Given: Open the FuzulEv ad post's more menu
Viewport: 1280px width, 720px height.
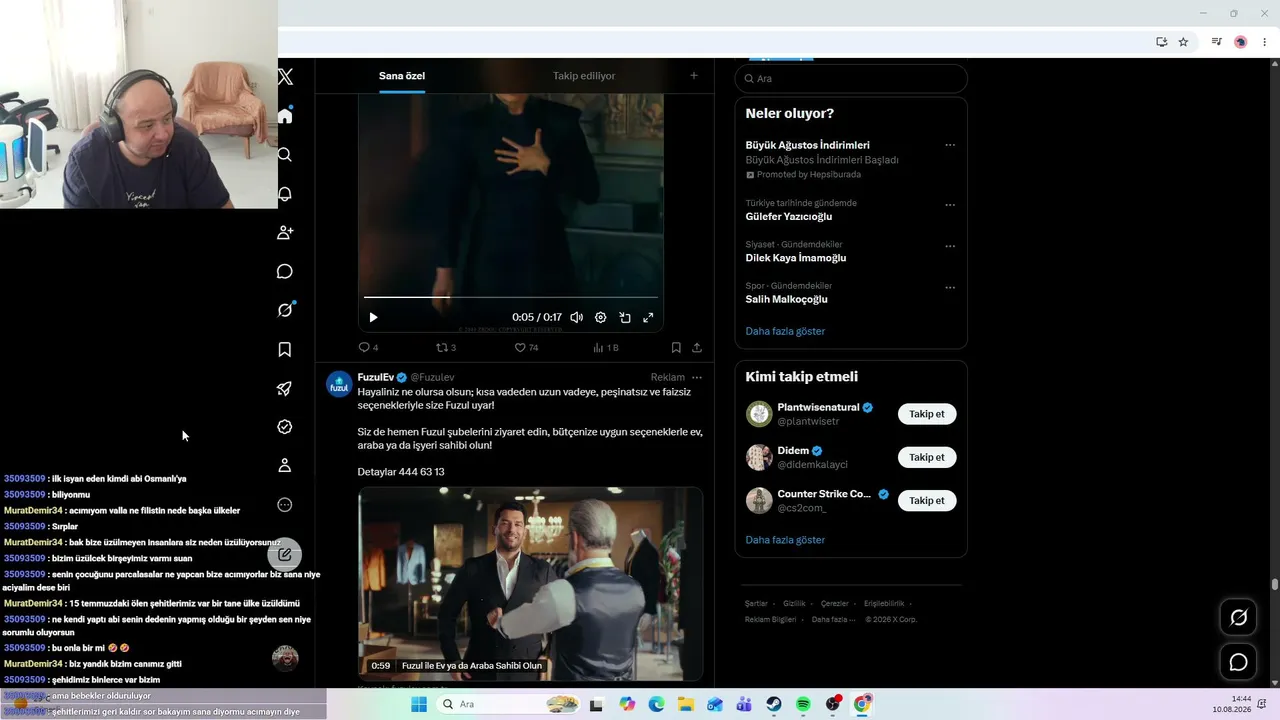Looking at the screenshot, I should point(697,377).
